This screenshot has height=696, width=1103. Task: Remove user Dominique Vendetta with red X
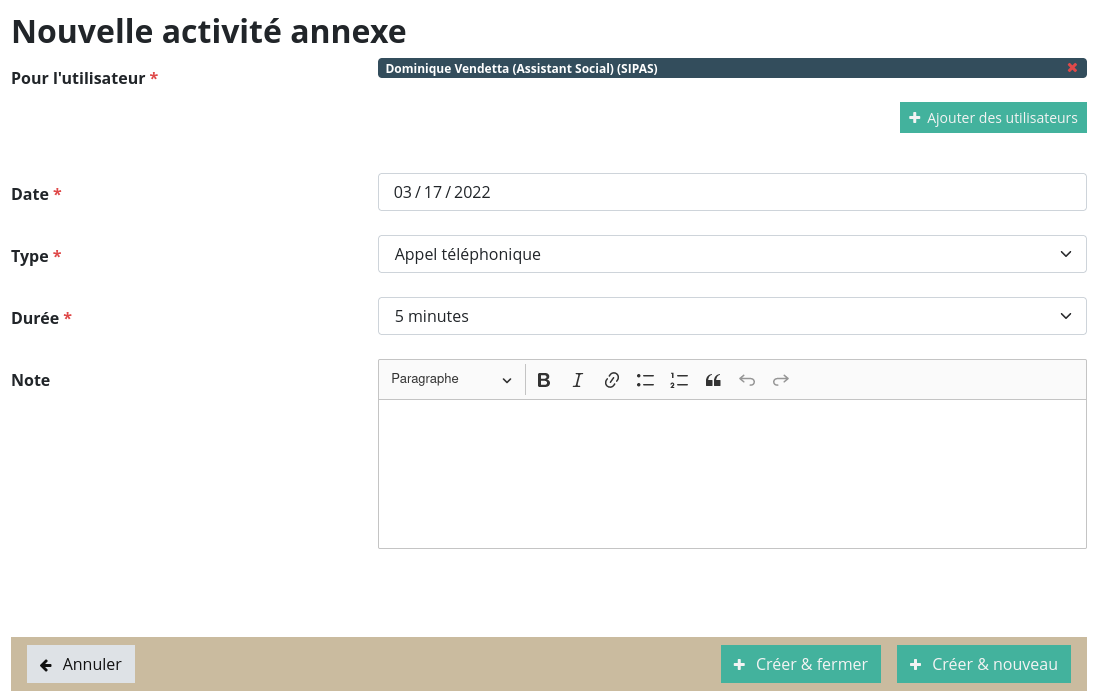coord(1072,68)
